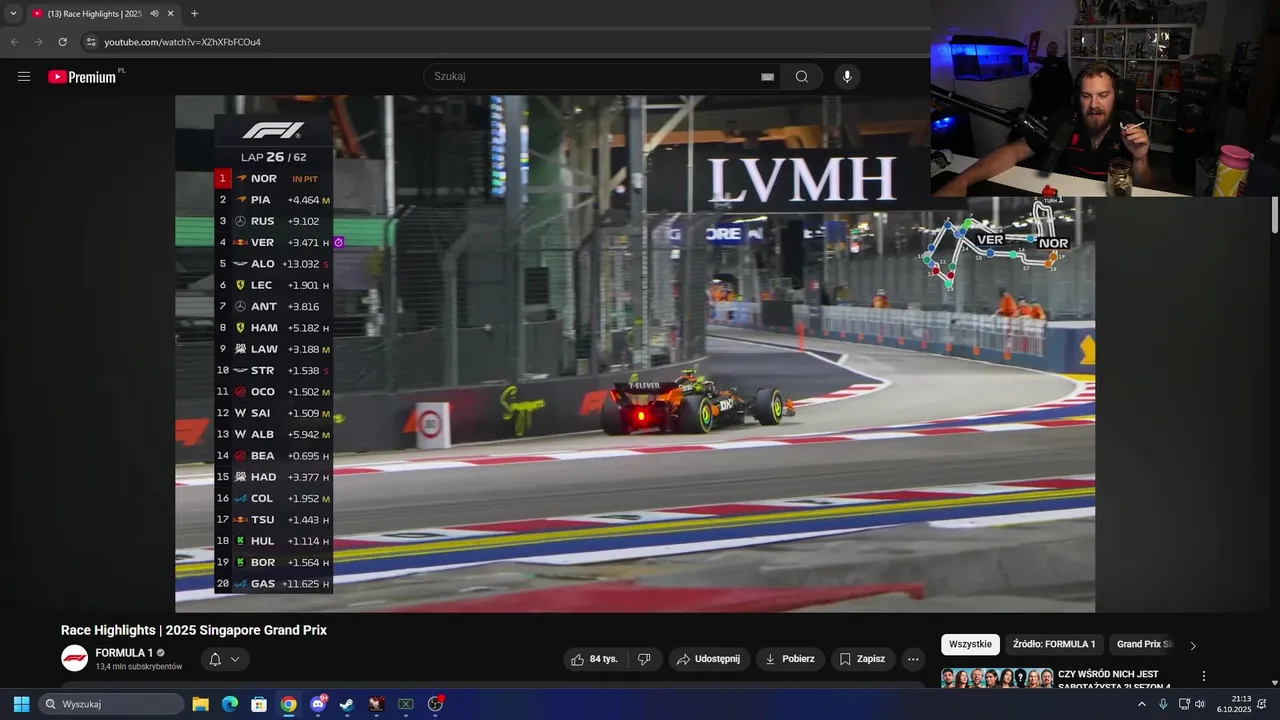1280x720 pixels.
Task: Dislike the video thumbs-down icon
Action: pyautogui.click(x=644, y=659)
